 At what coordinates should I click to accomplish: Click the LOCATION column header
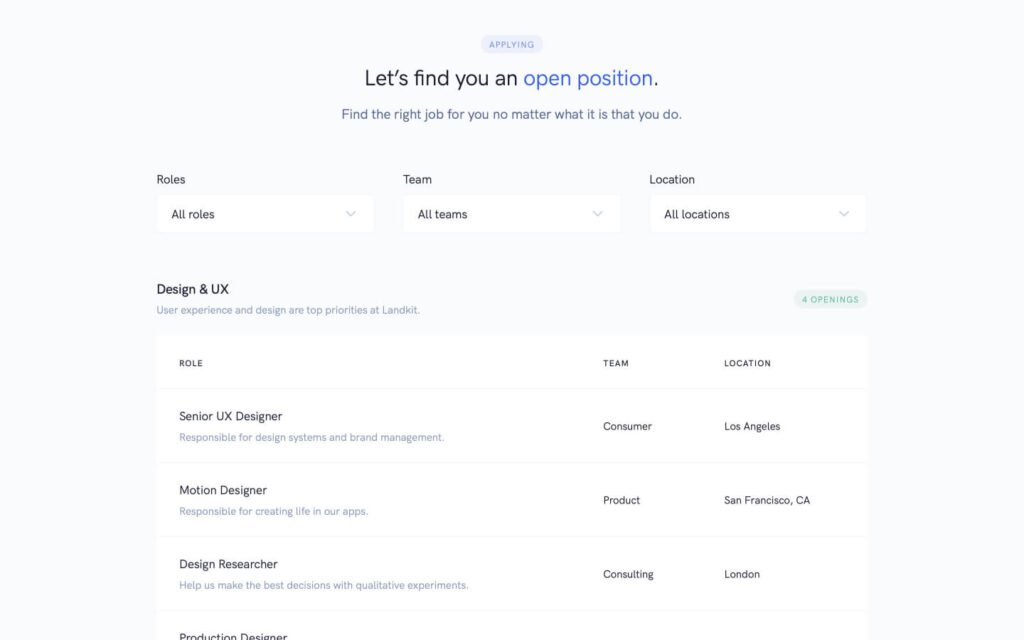coord(747,363)
